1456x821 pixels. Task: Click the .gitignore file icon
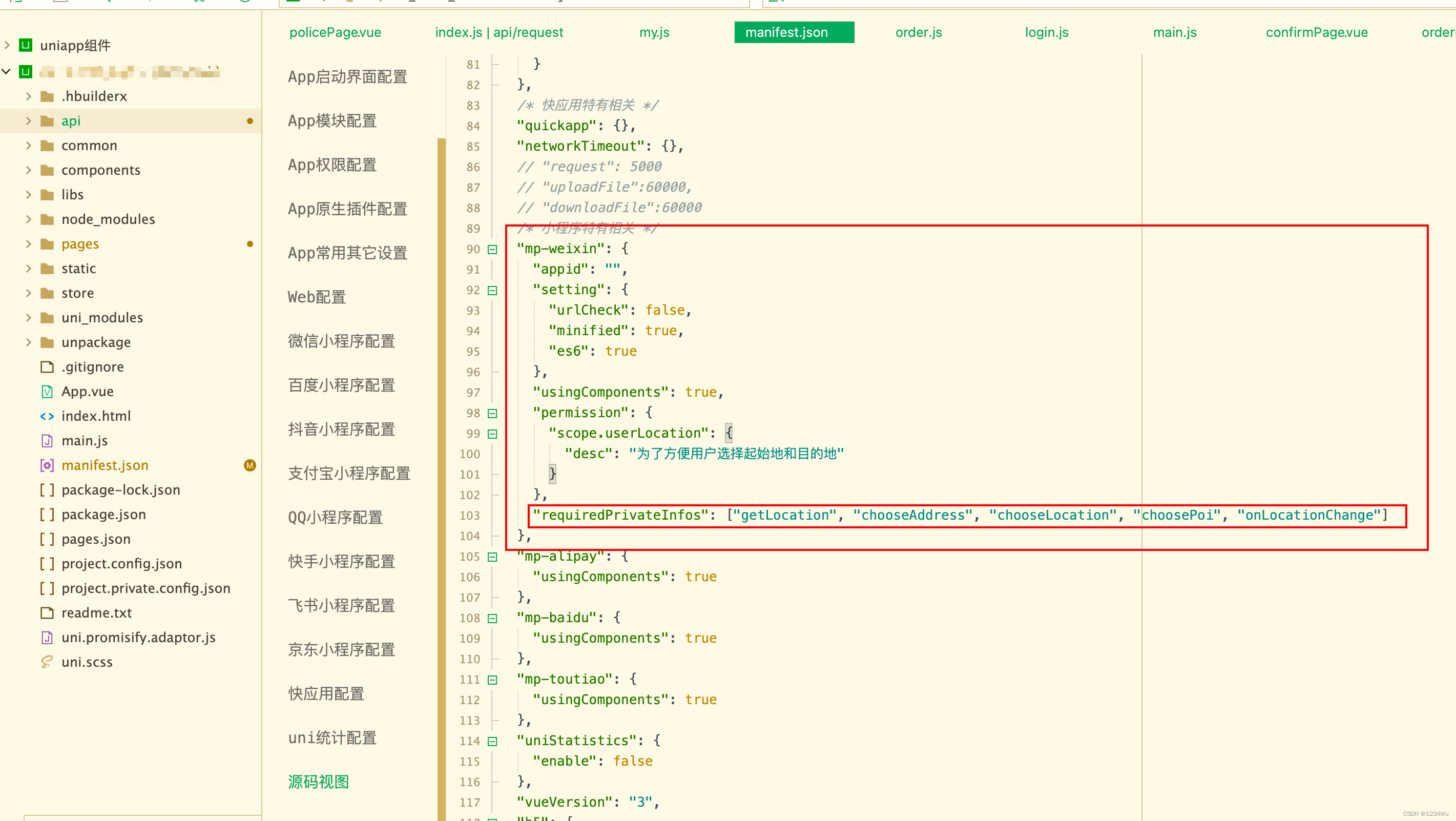click(47, 367)
